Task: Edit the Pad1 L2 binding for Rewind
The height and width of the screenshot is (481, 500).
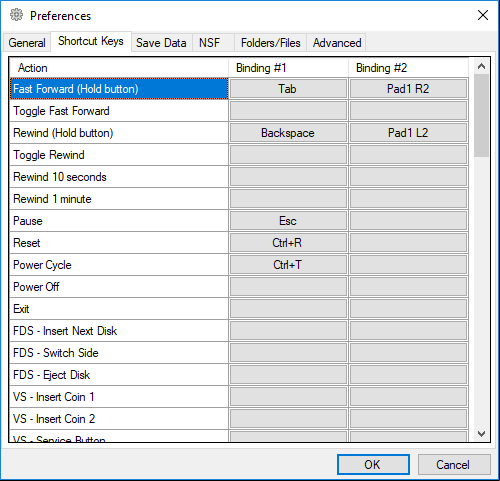Action: (408, 133)
